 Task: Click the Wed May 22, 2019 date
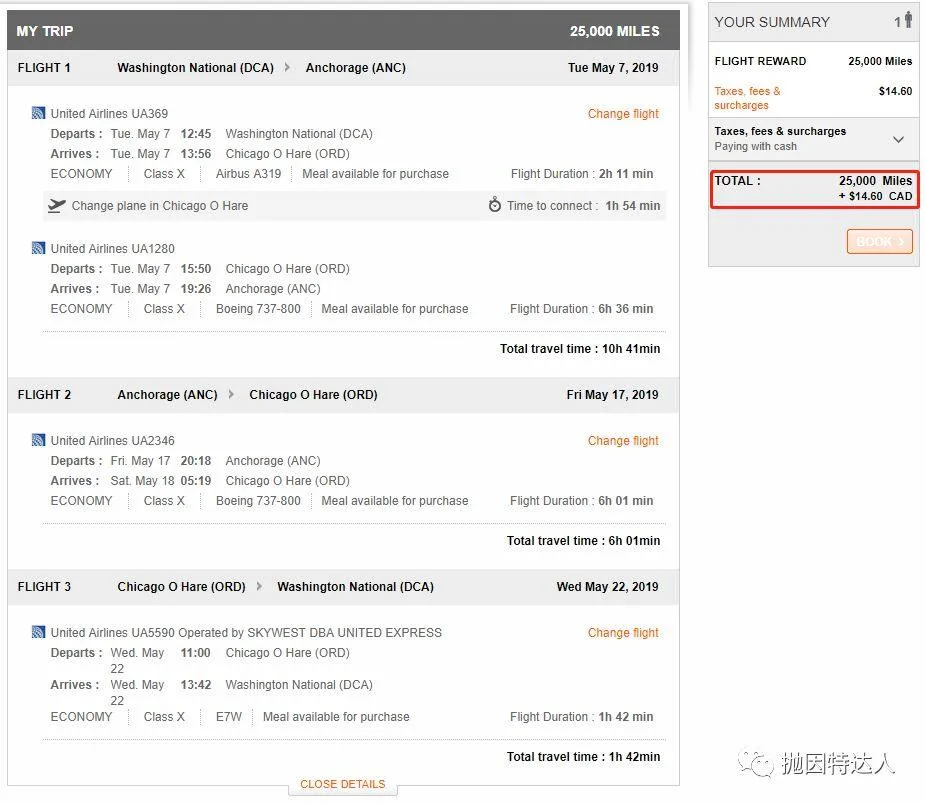[x=608, y=586]
